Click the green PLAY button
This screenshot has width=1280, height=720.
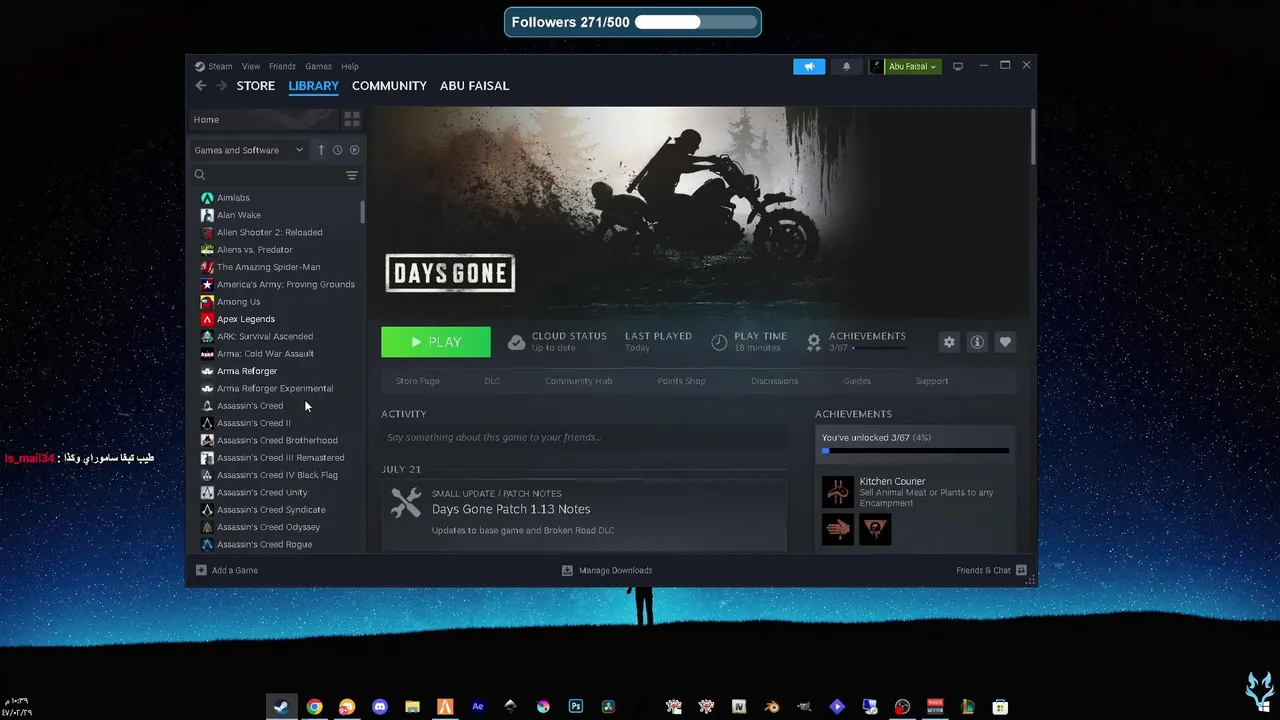pos(436,342)
